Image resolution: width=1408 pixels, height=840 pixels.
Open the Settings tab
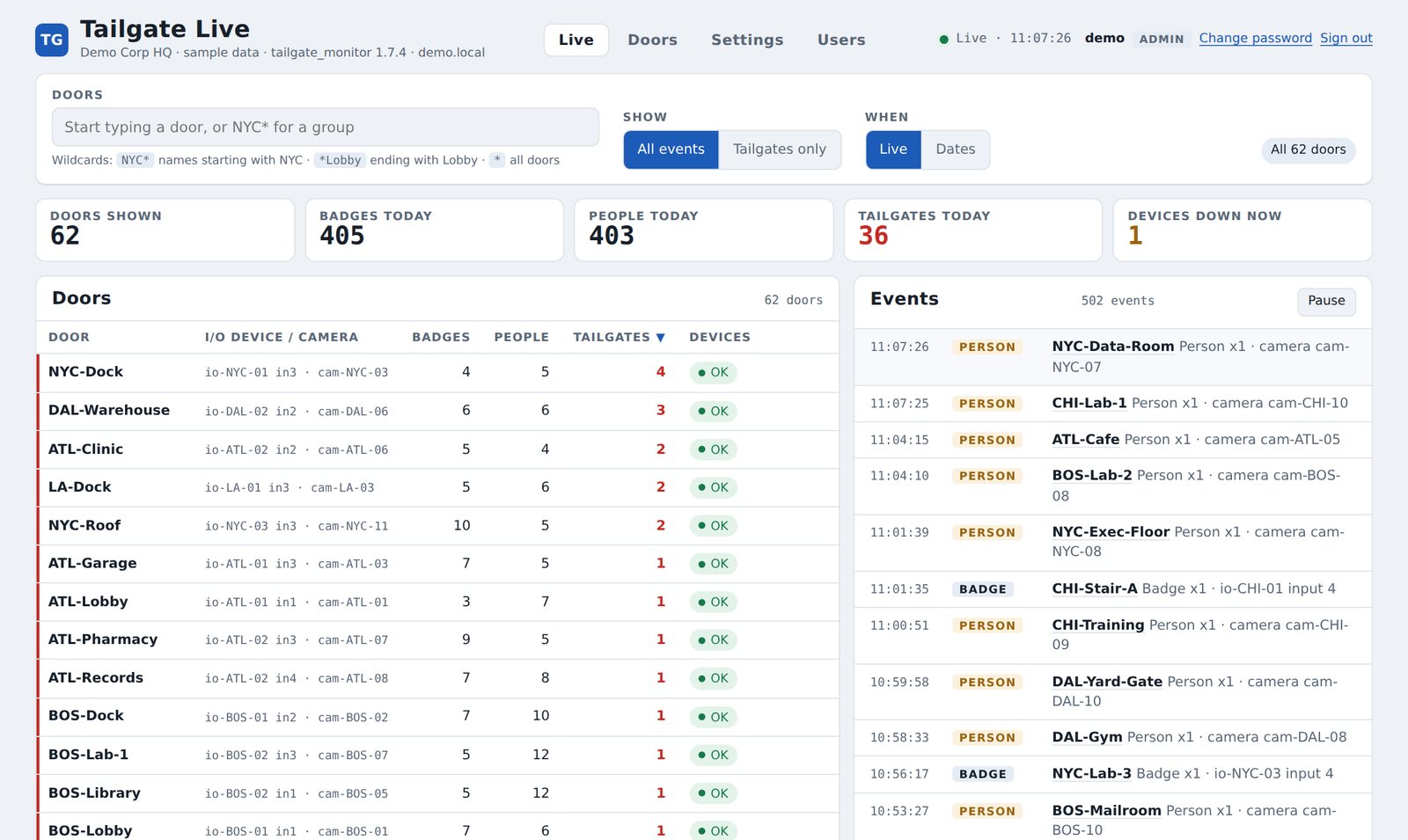point(747,40)
